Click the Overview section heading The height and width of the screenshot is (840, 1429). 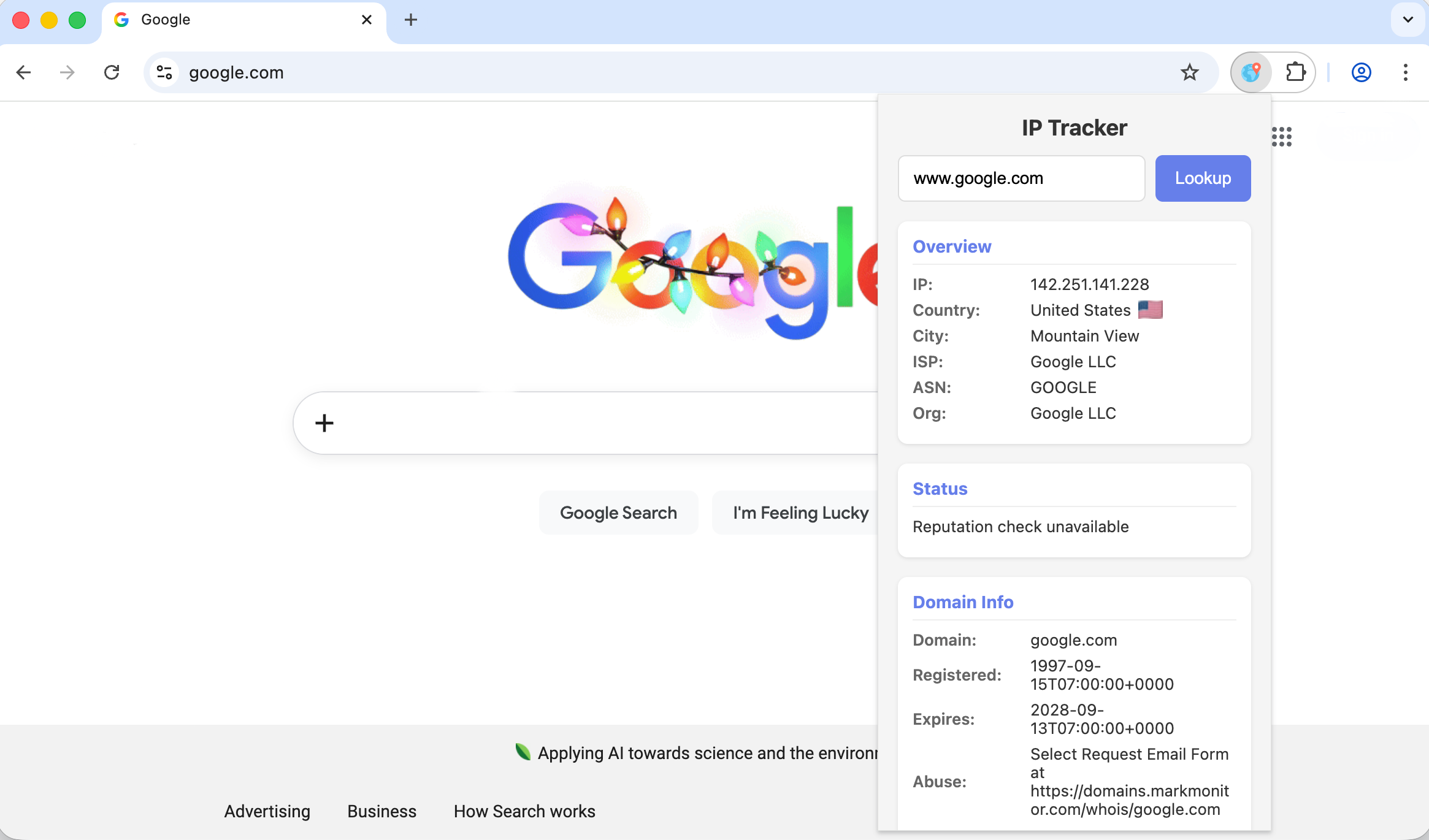click(x=952, y=246)
